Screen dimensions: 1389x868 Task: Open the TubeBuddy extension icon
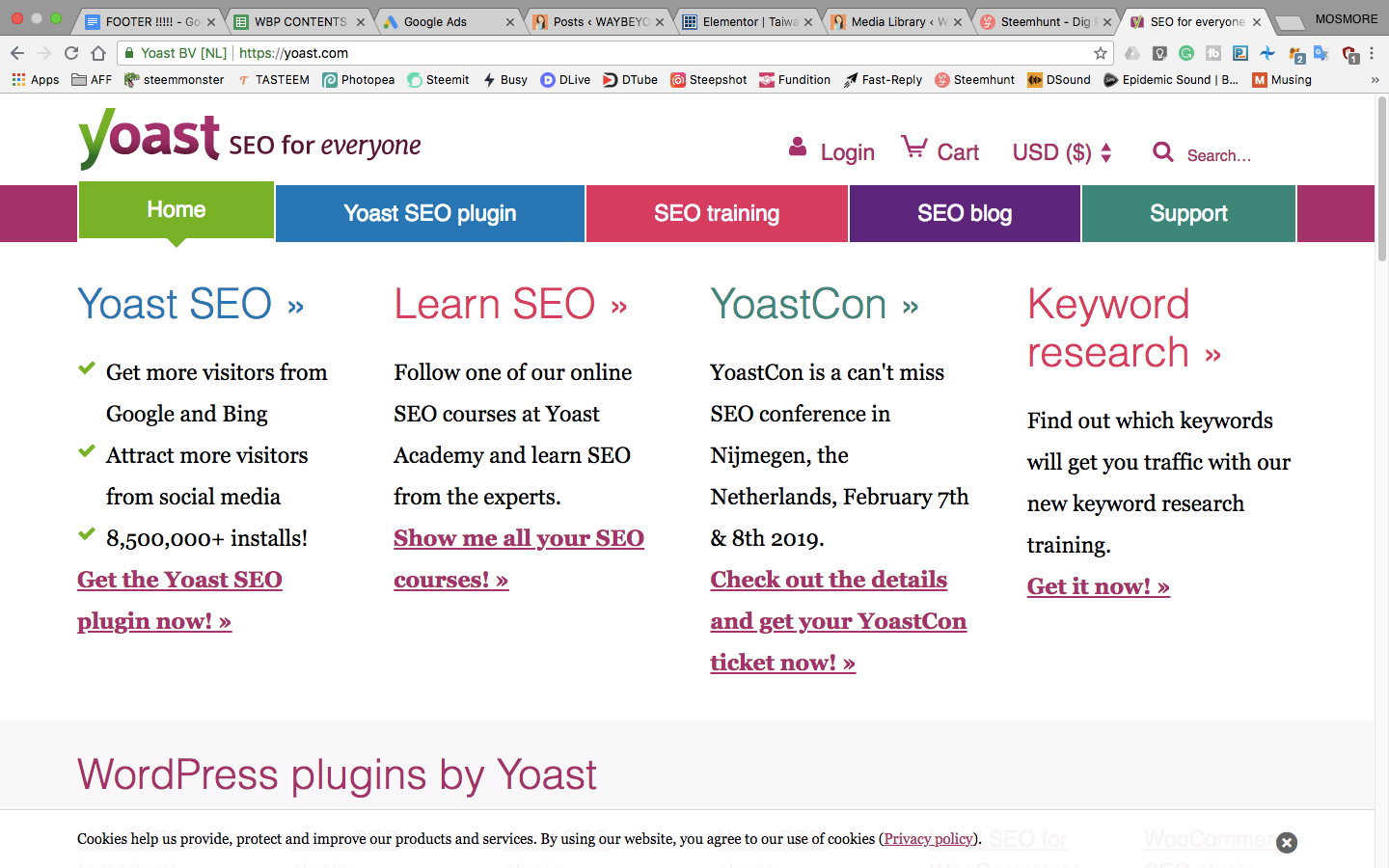pos(1213,53)
